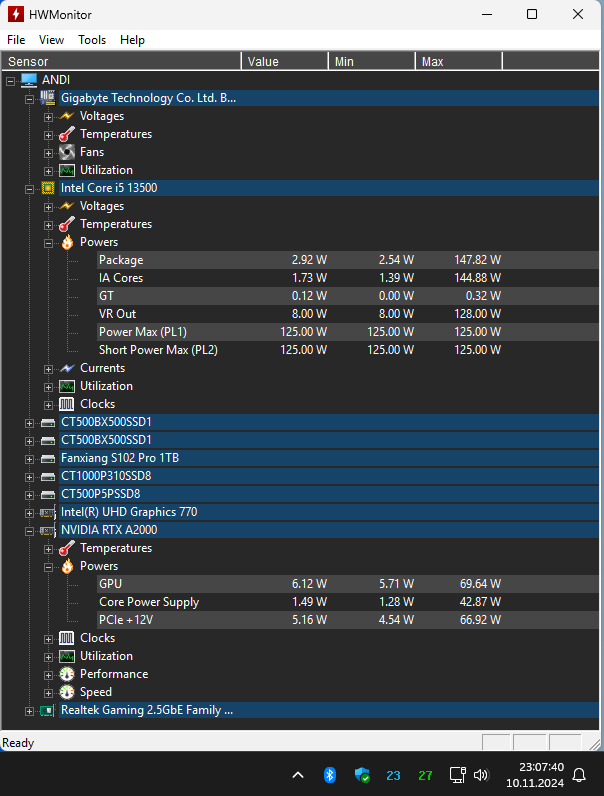Click the NVIDIA Speed gauge icon
This screenshot has width=604, height=796.
click(66, 692)
